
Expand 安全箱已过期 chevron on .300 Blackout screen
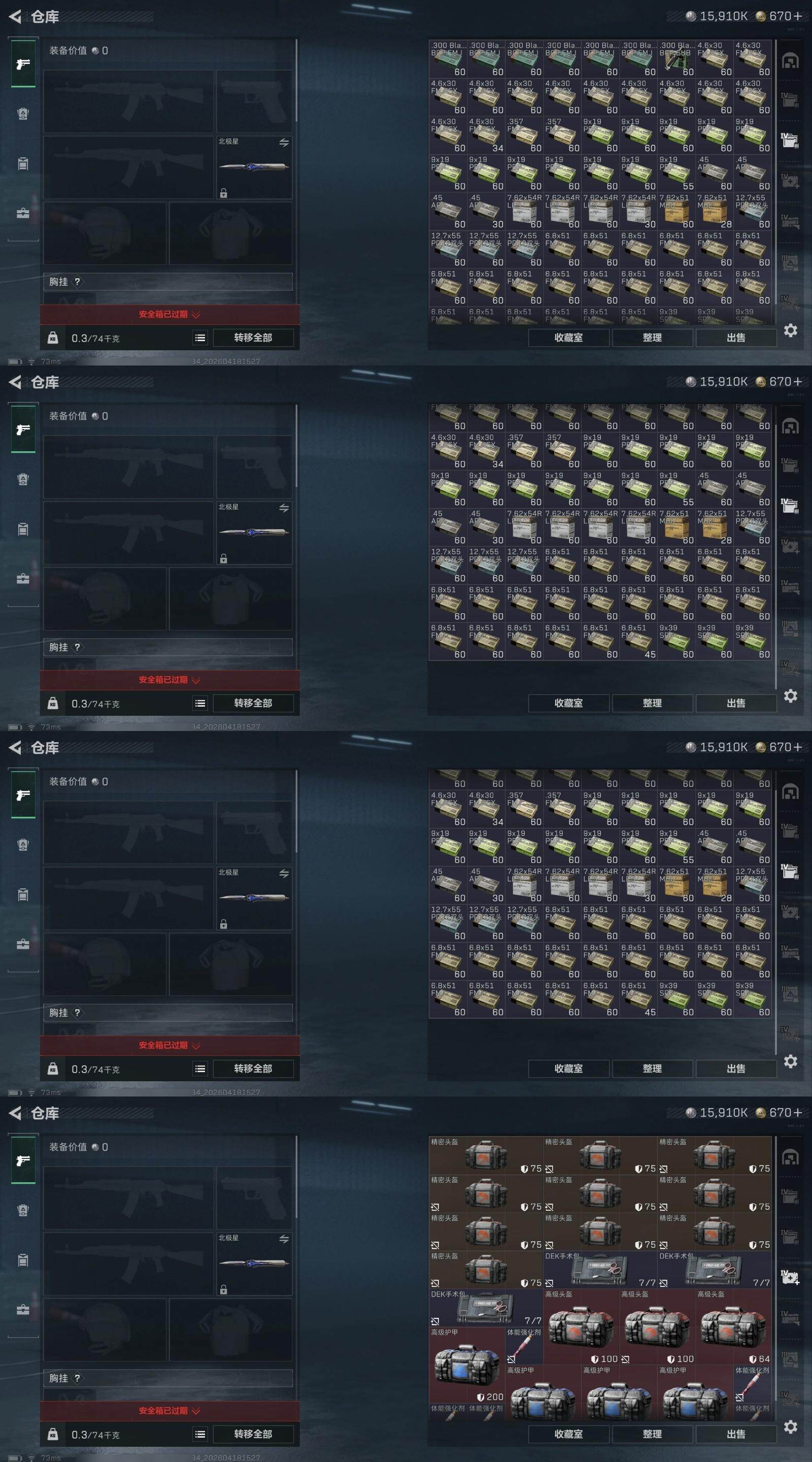[x=196, y=314]
